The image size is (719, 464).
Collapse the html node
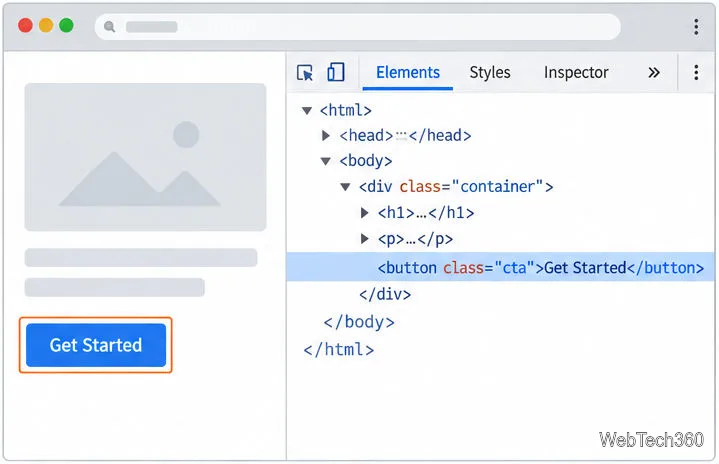(307, 110)
